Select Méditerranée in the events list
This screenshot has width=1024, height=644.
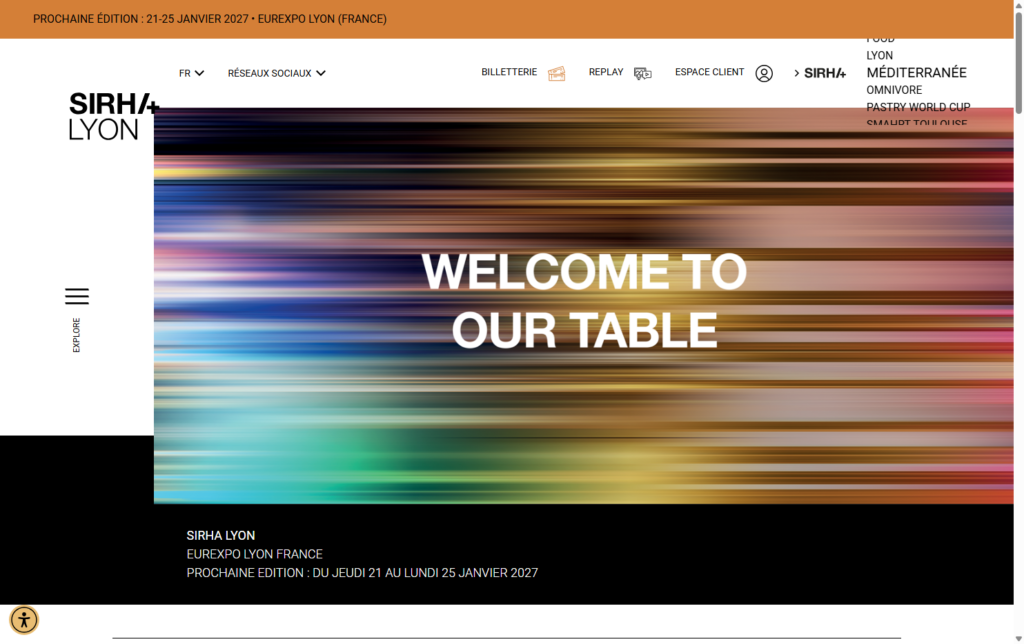pyautogui.click(x=916, y=72)
